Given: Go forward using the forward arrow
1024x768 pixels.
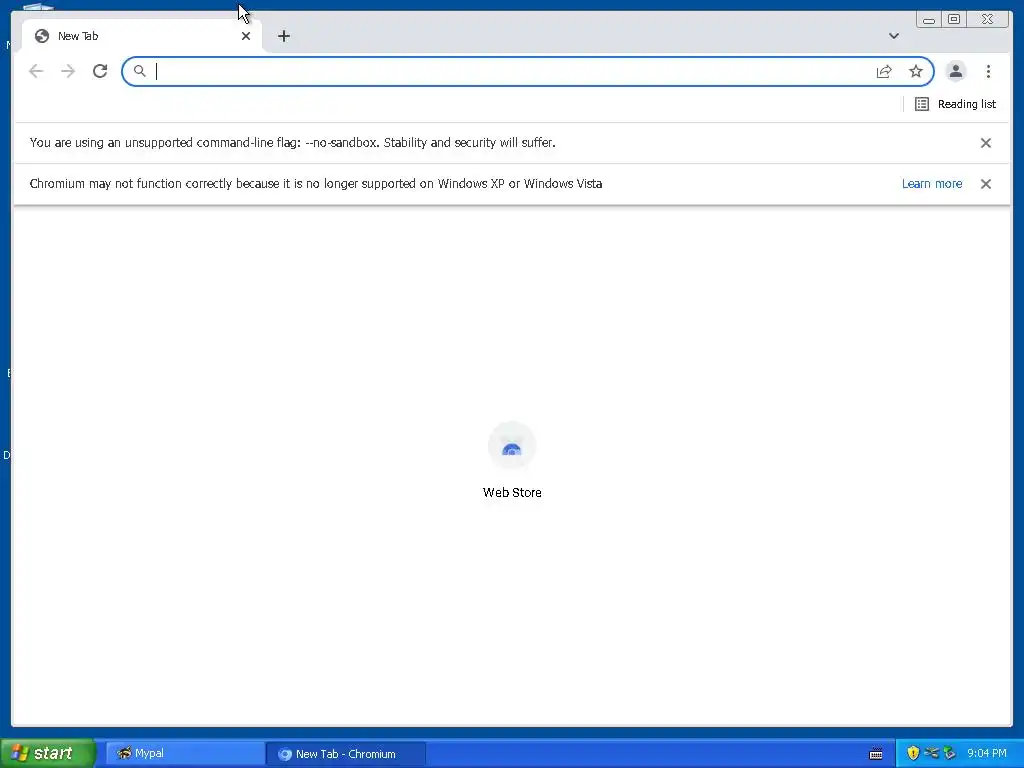Looking at the screenshot, I should (68, 71).
